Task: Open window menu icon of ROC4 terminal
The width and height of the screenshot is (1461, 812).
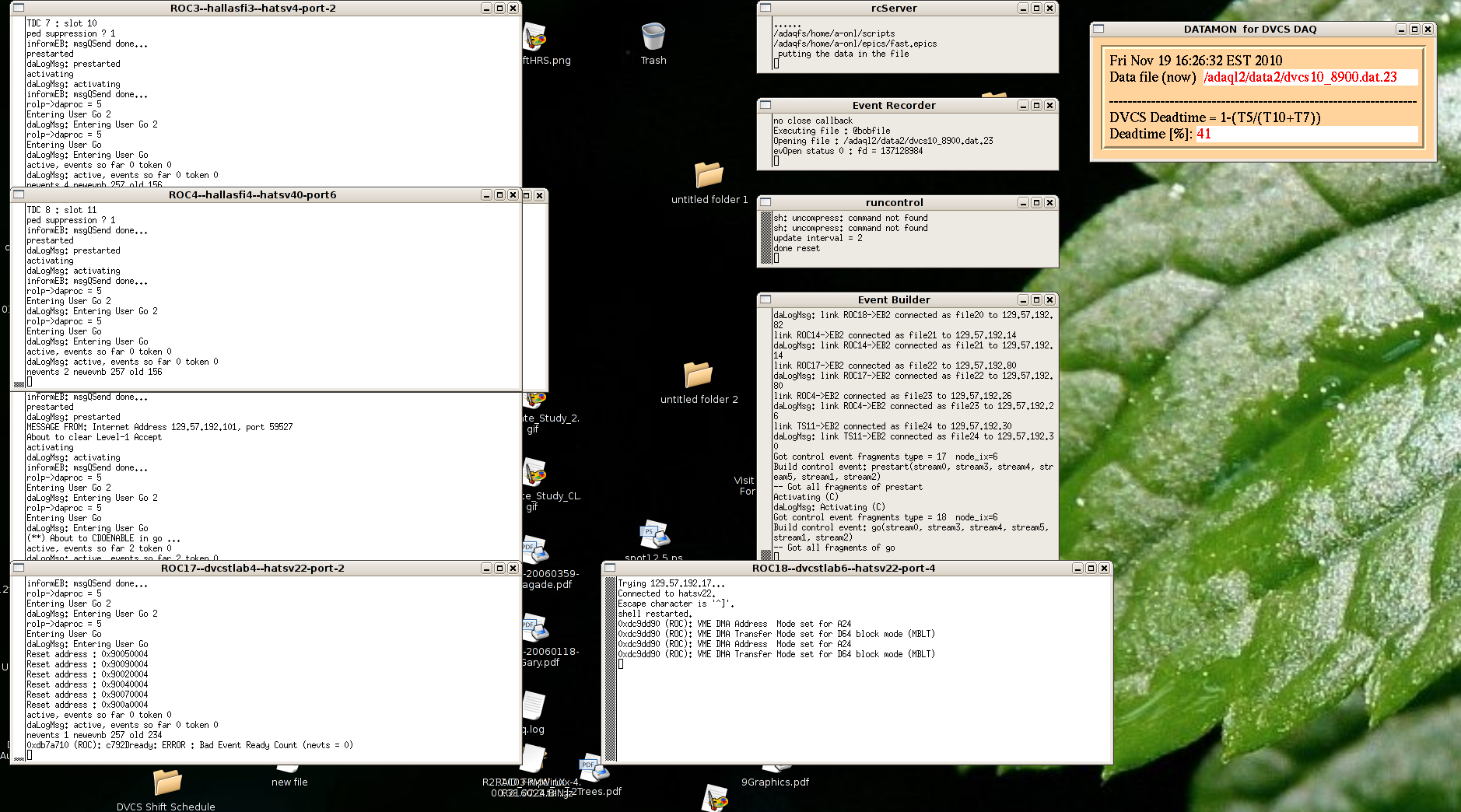Action: tap(19, 194)
